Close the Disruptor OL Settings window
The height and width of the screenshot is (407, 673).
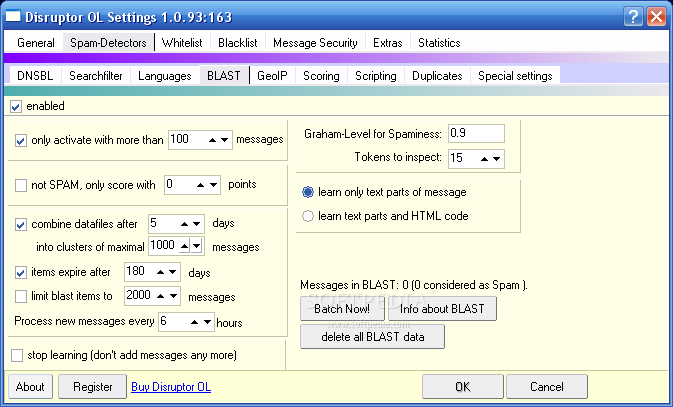click(x=657, y=17)
